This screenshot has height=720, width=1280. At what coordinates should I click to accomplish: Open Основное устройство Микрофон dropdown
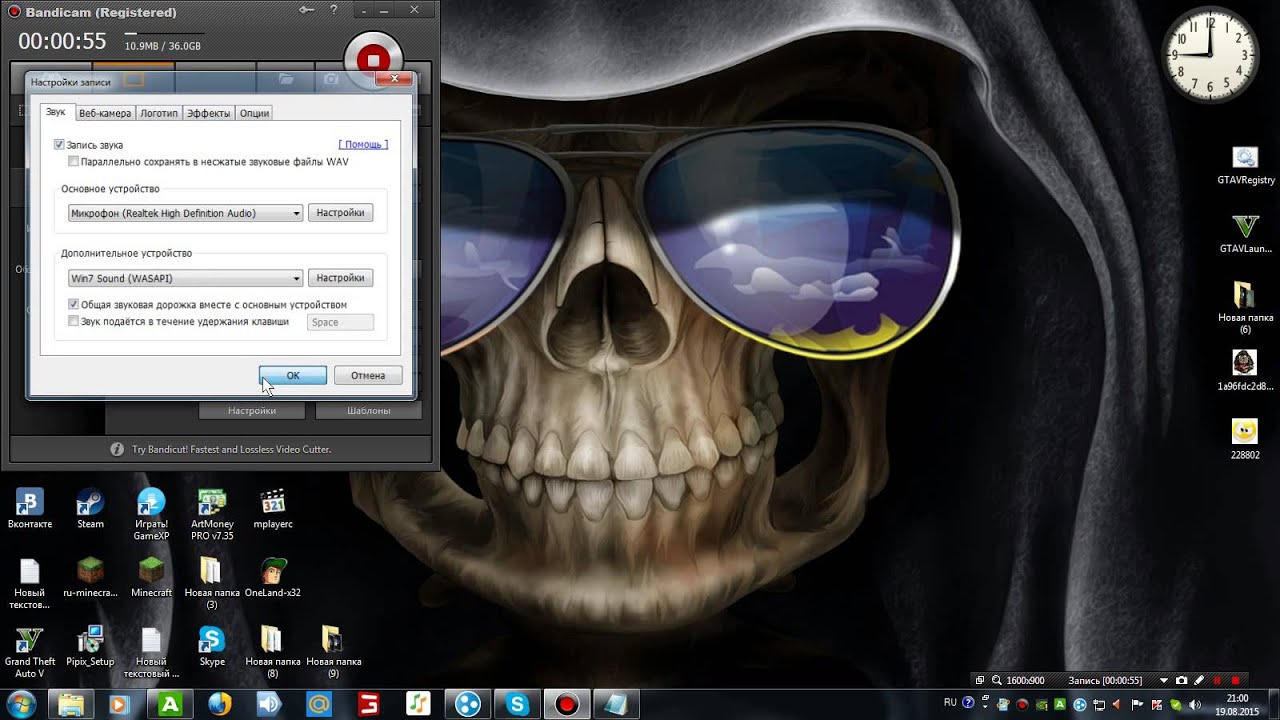coord(185,213)
